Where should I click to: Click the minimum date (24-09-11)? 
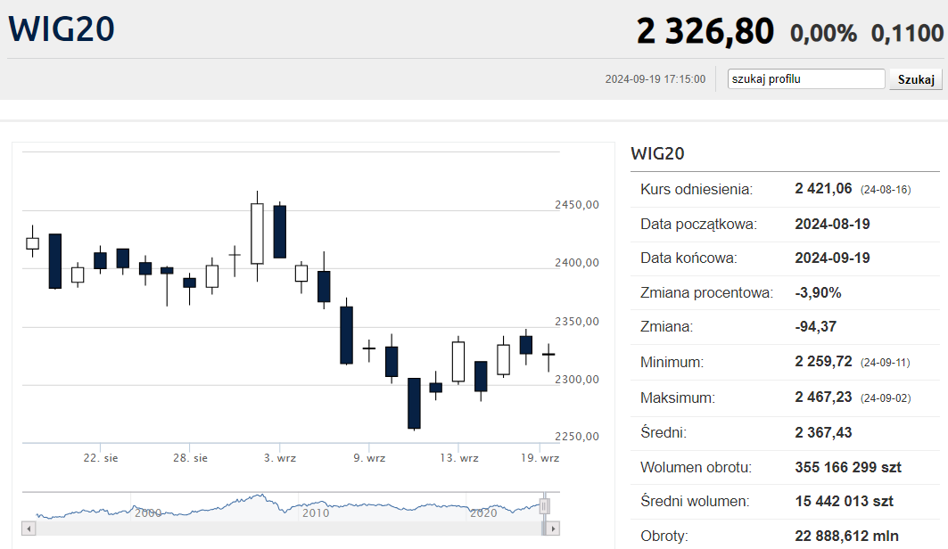886,363
